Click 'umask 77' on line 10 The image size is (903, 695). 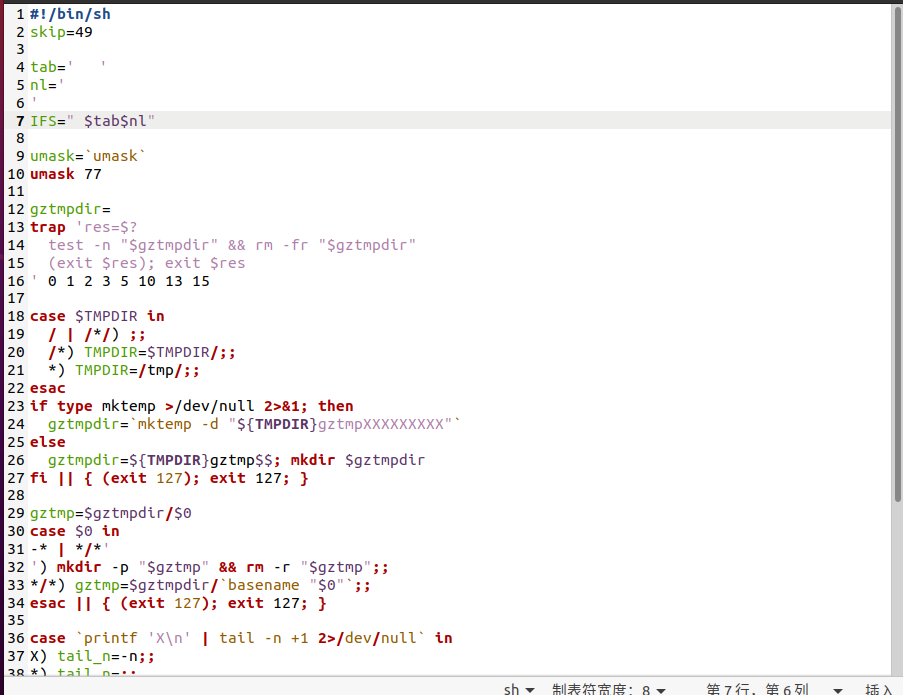click(65, 174)
